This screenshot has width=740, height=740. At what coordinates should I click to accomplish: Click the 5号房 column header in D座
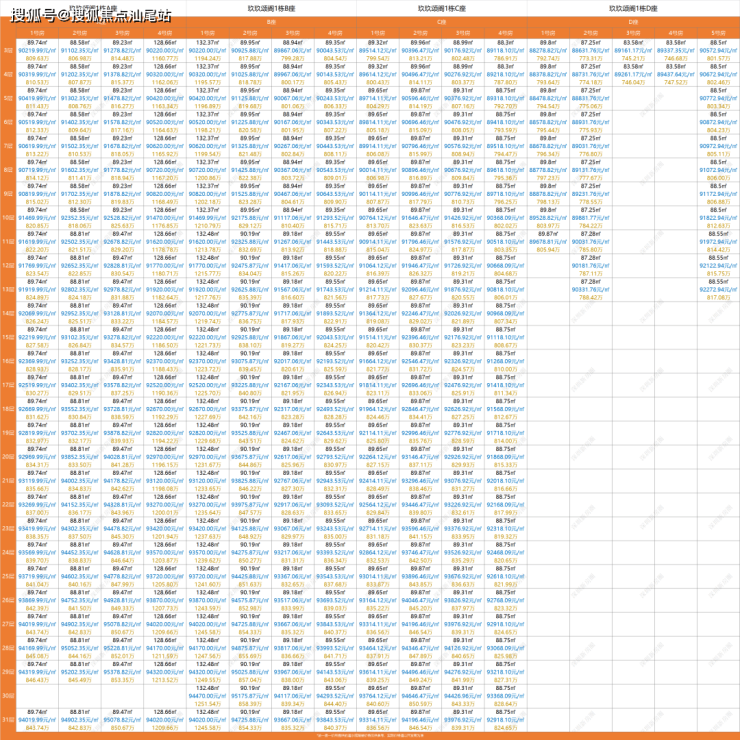[x=718, y=32]
